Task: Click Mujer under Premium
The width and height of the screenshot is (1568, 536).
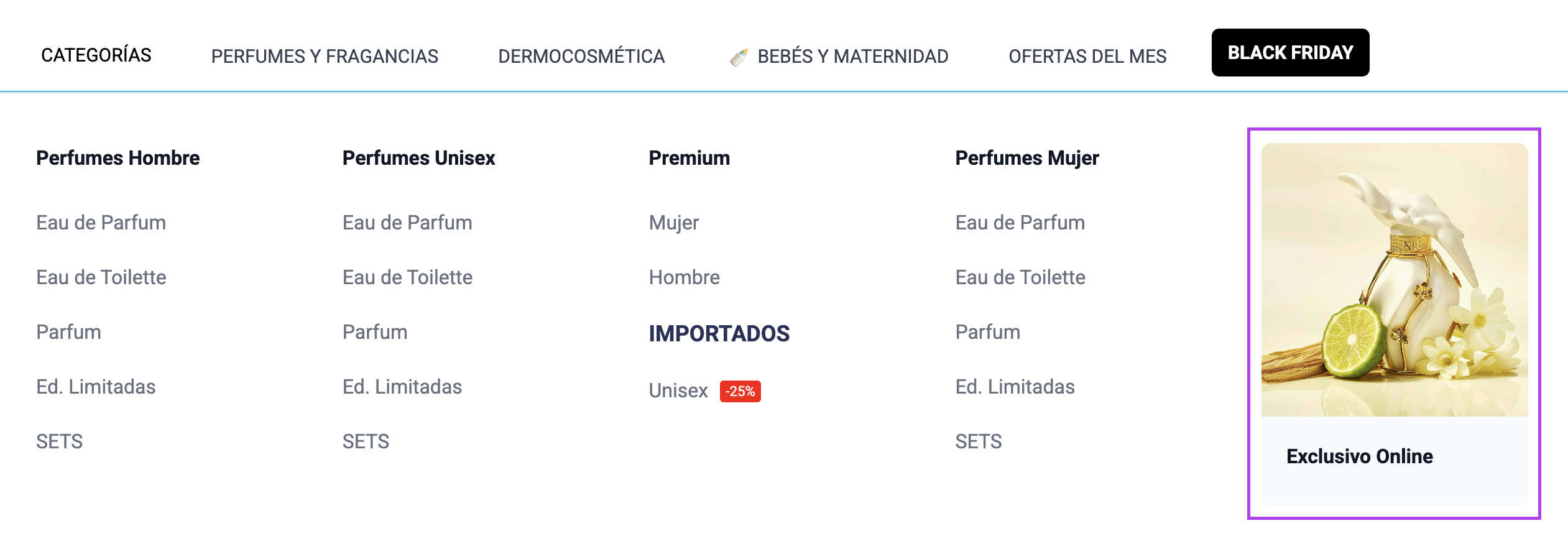Action: tap(673, 223)
